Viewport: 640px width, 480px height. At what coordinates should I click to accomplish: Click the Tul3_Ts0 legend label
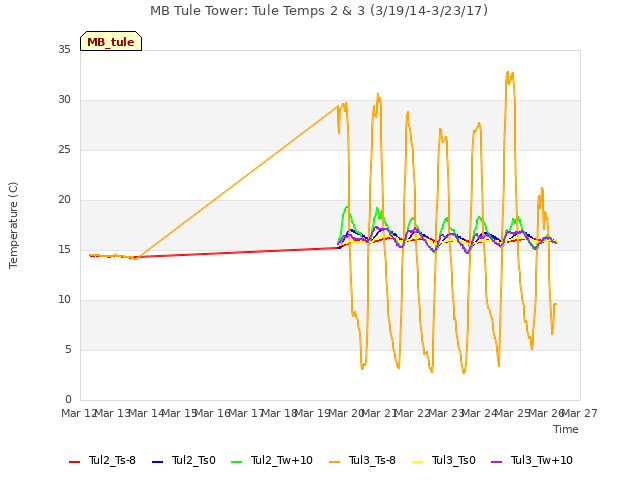click(454, 460)
